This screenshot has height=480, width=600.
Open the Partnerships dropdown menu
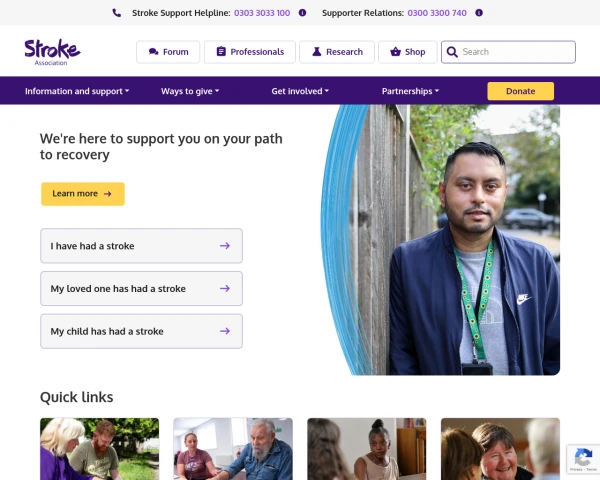pyautogui.click(x=410, y=91)
